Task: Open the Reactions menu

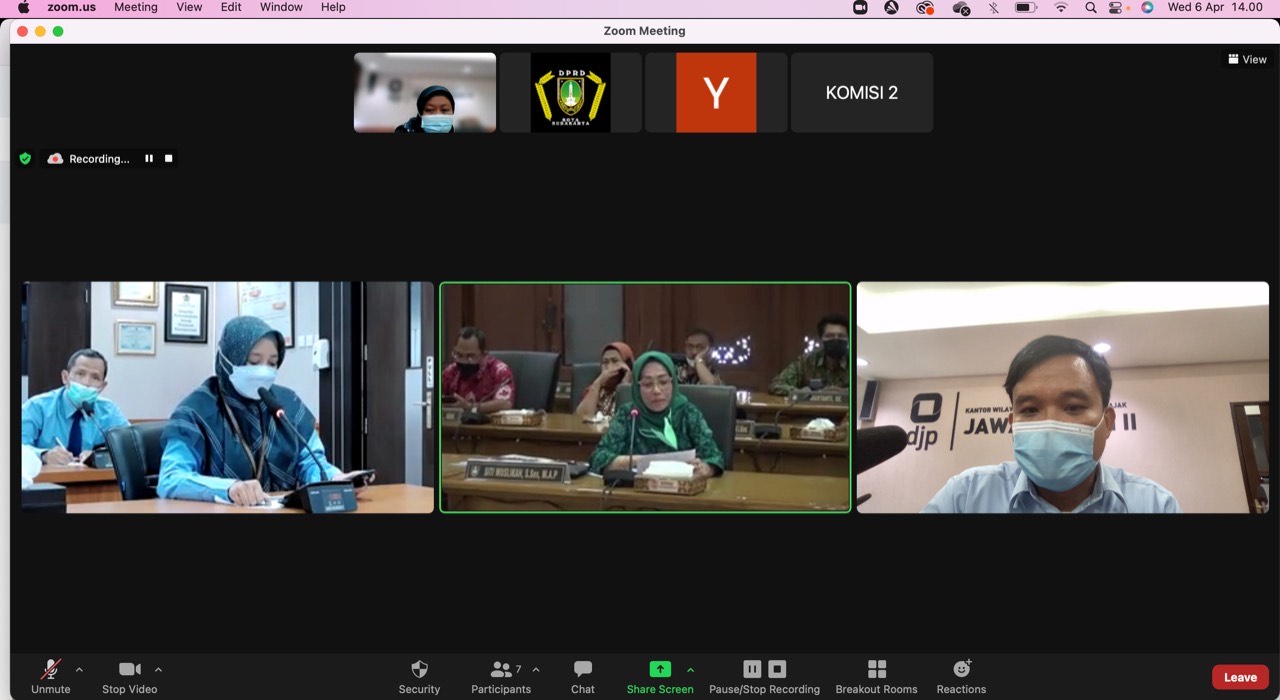Action: click(x=961, y=670)
